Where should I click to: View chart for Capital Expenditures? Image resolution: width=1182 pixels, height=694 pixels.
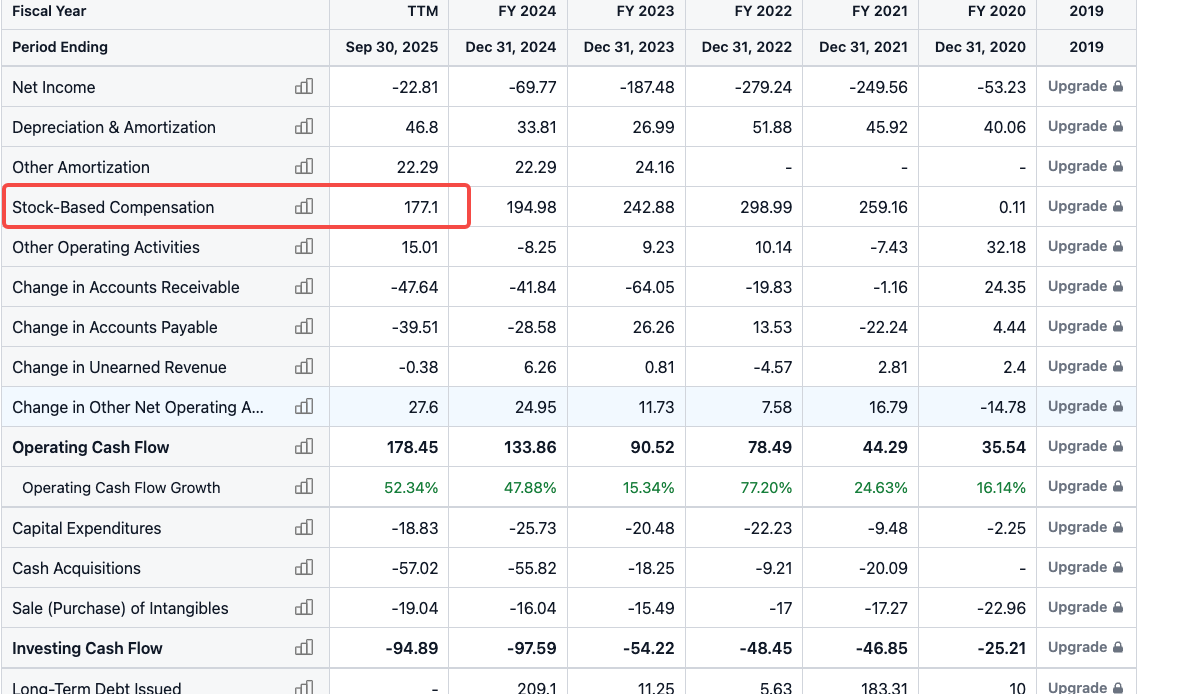(x=304, y=528)
